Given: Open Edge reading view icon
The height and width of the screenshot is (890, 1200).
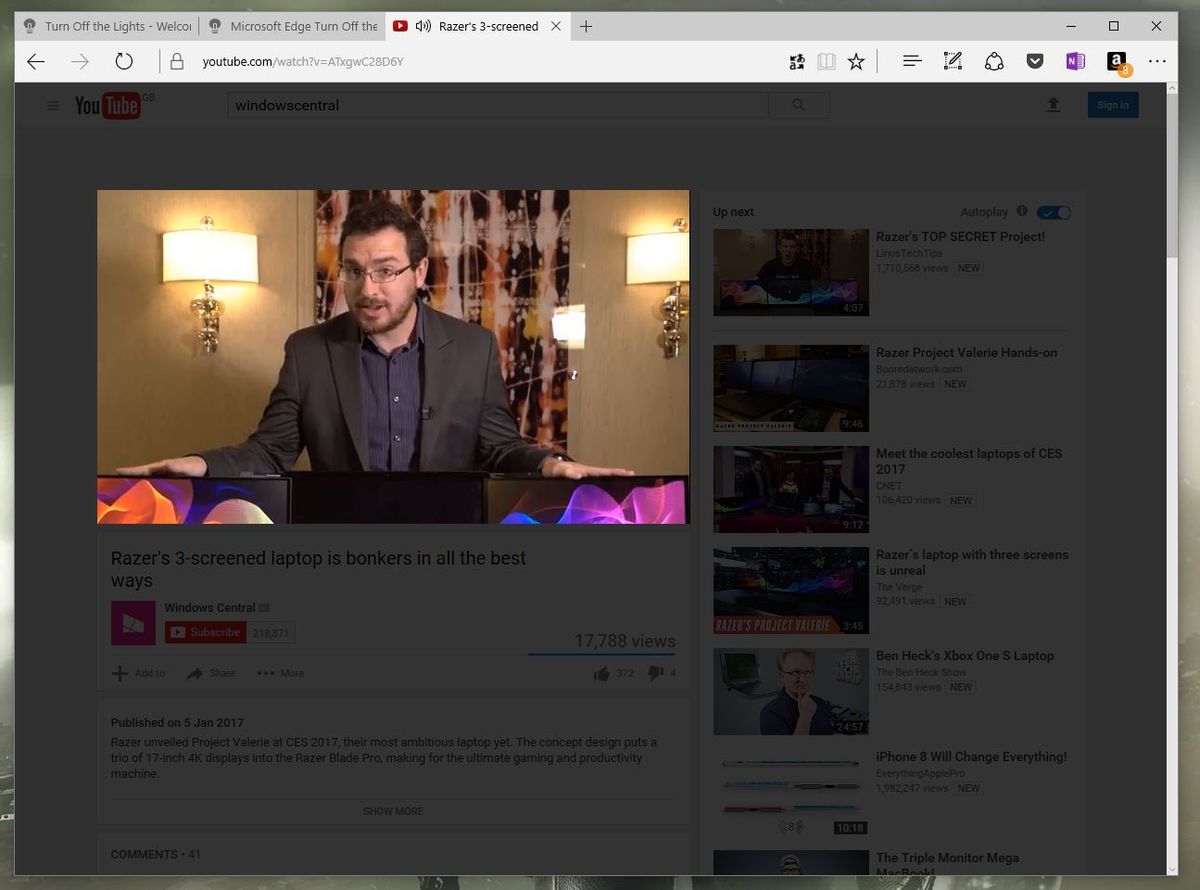Looking at the screenshot, I should tap(826, 61).
